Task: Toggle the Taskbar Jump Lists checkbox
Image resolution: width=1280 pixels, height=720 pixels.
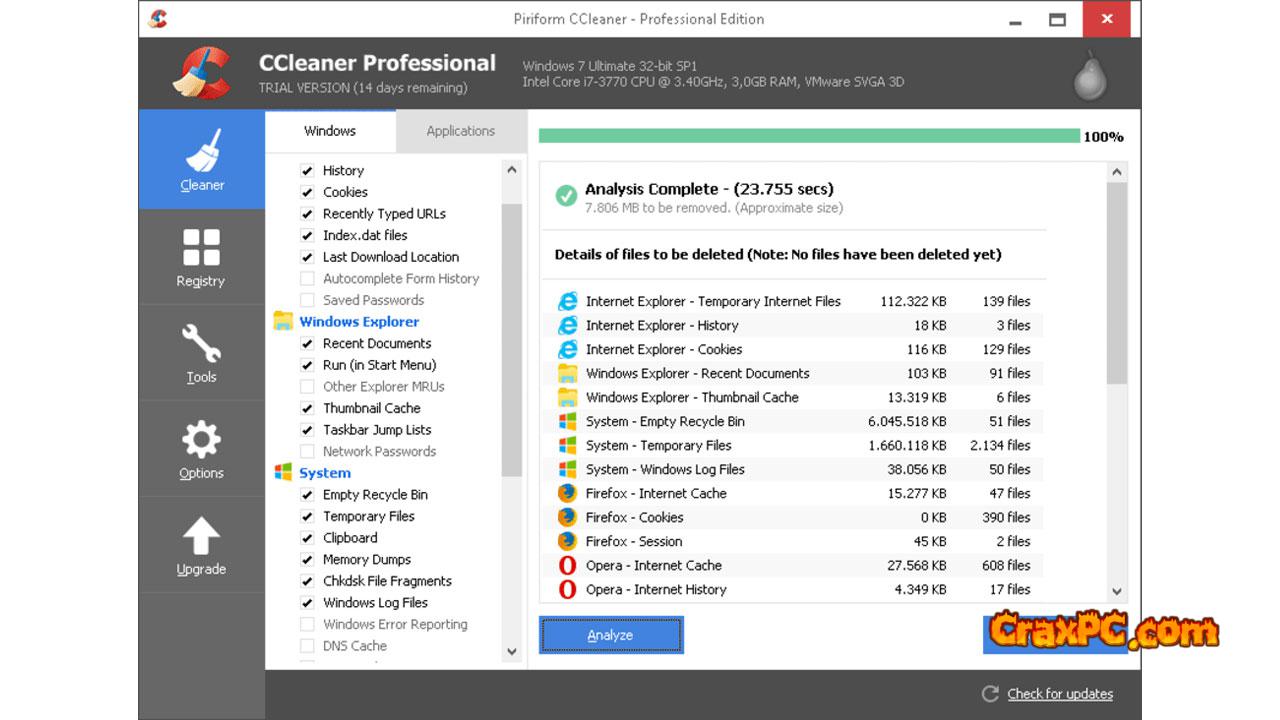Action: point(307,430)
